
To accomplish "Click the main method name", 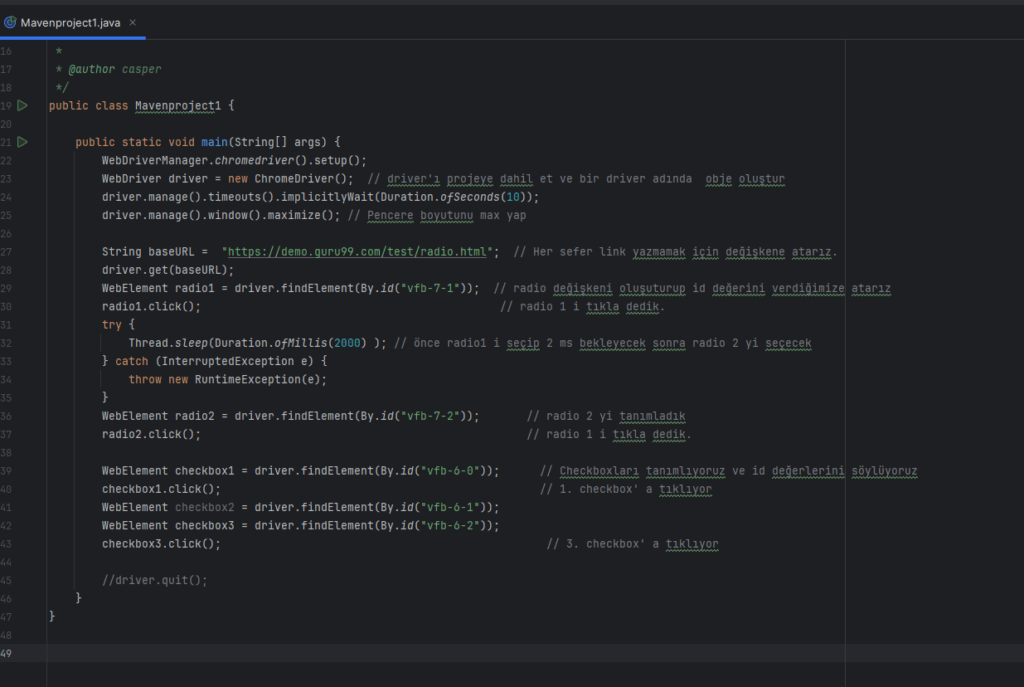I will (215, 142).
